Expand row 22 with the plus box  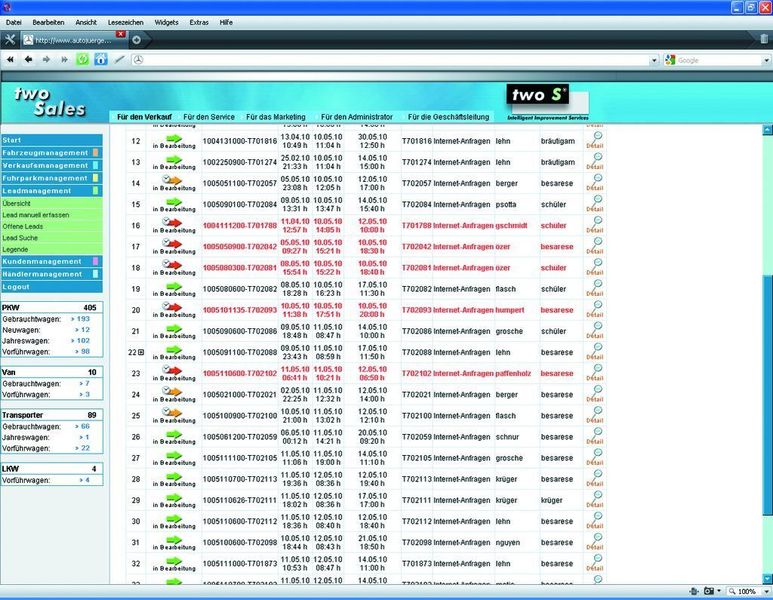click(141, 353)
